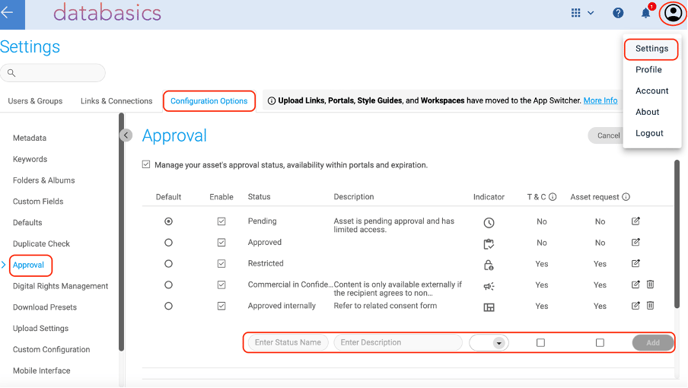Screen dimensions: 688x388
Task: Click the user profile avatar icon
Action: pyautogui.click(x=673, y=13)
